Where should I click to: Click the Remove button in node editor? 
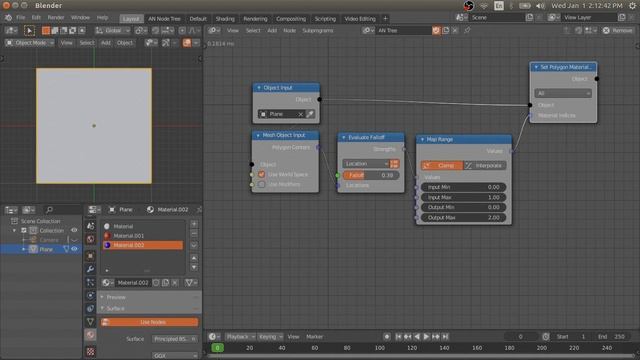coord(617,31)
